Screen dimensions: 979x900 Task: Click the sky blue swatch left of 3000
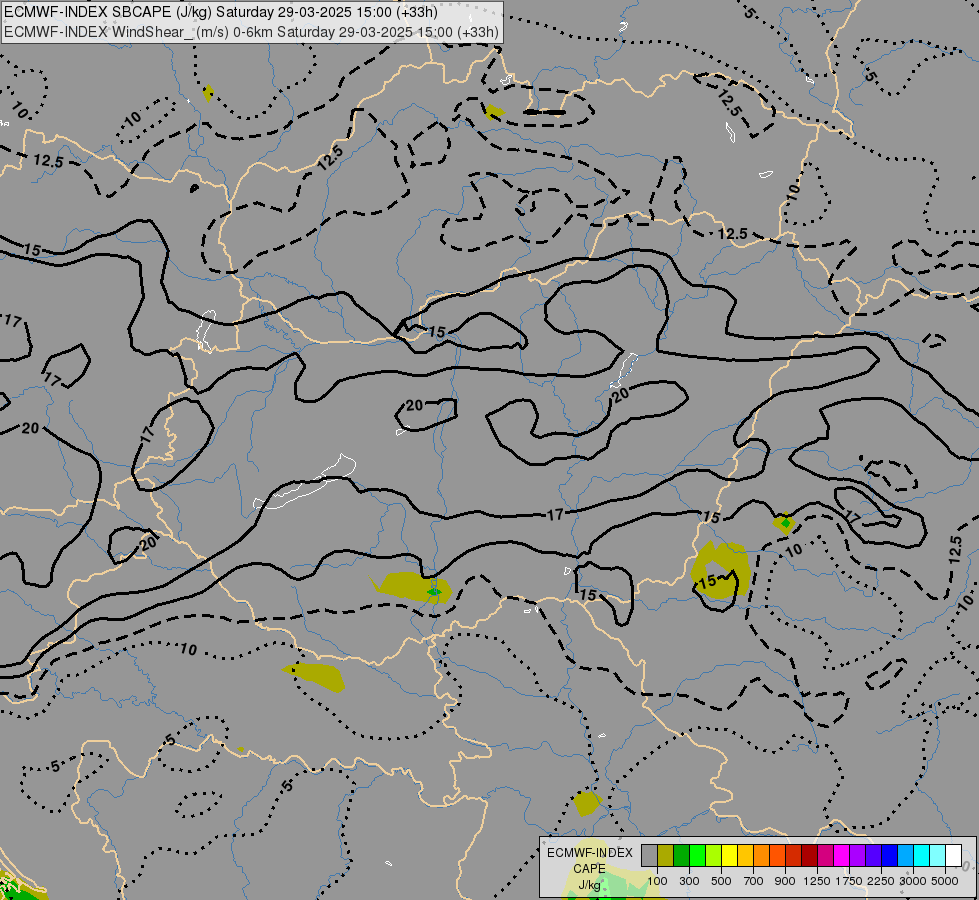click(x=906, y=856)
